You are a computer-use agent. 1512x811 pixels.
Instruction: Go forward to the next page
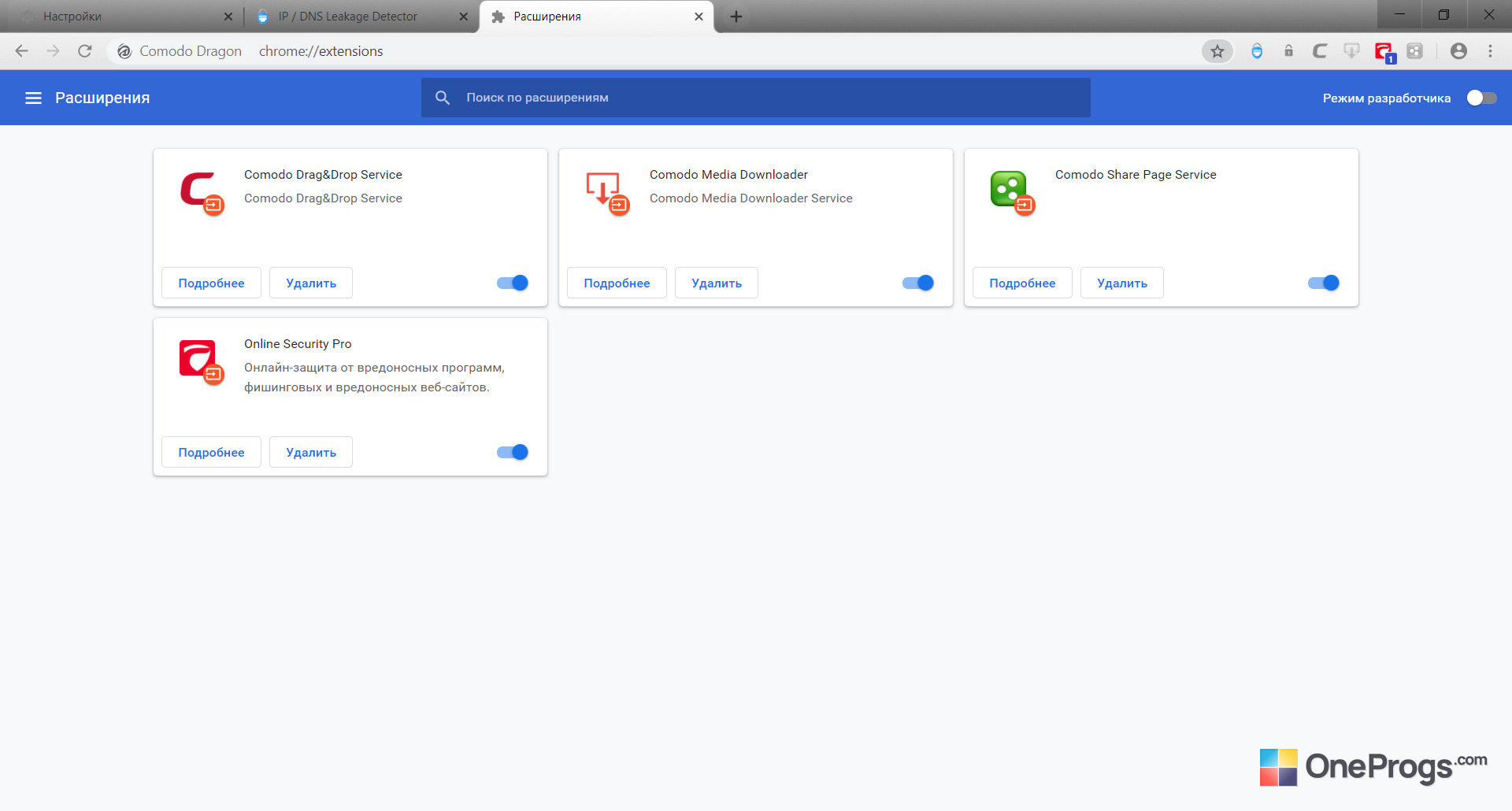(53, 51)
